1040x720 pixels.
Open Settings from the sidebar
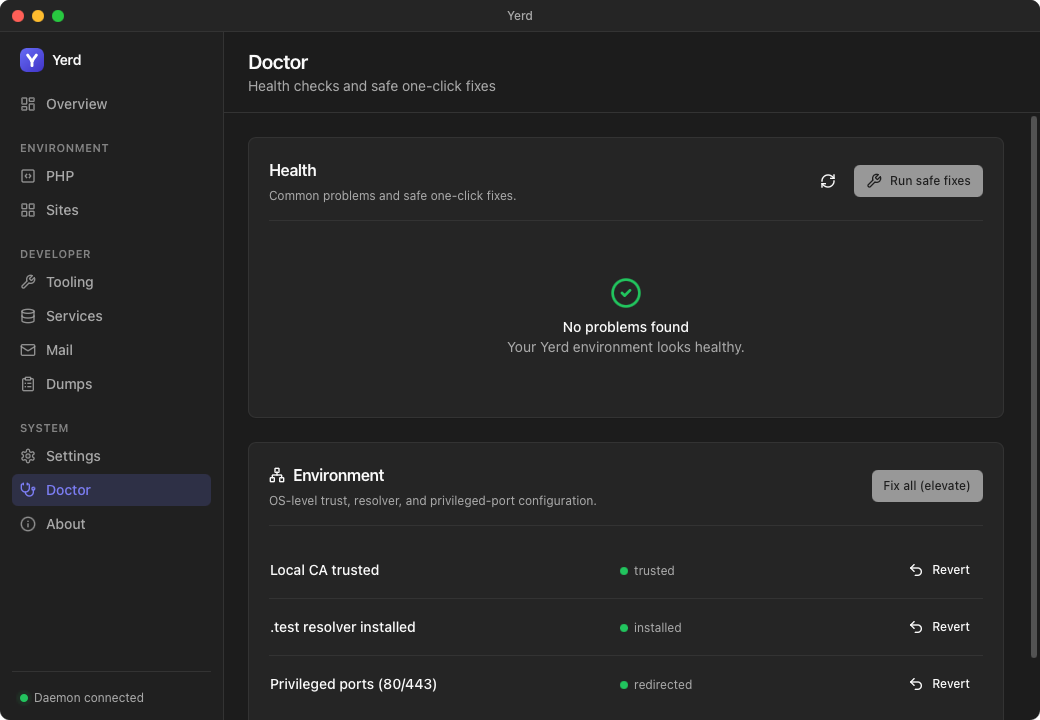[x=111, y=456]
